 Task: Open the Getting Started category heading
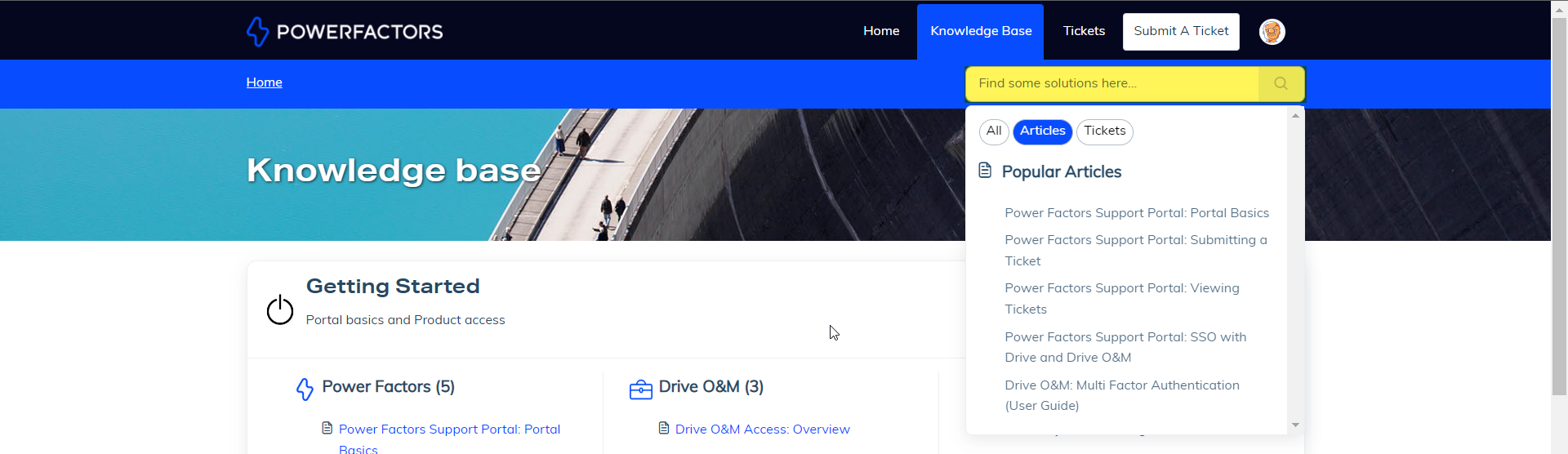(393, 287)
